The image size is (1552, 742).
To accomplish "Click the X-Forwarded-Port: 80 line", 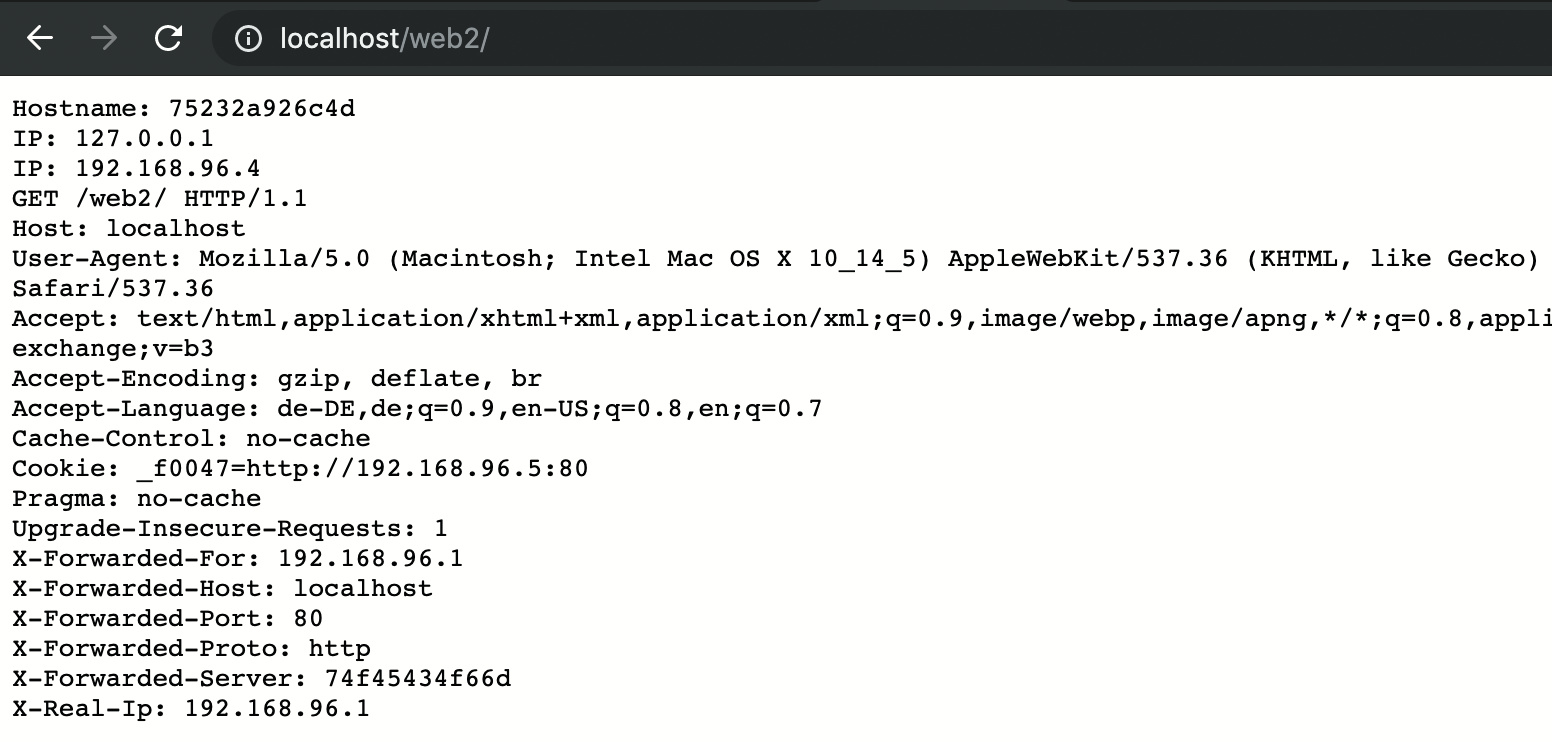I will pos(168,619).
